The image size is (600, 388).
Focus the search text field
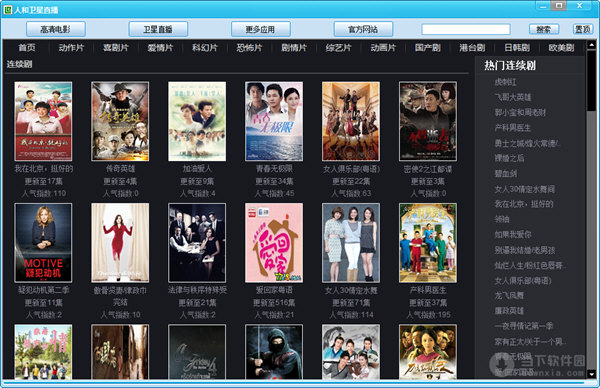click(x=466, y=29)
